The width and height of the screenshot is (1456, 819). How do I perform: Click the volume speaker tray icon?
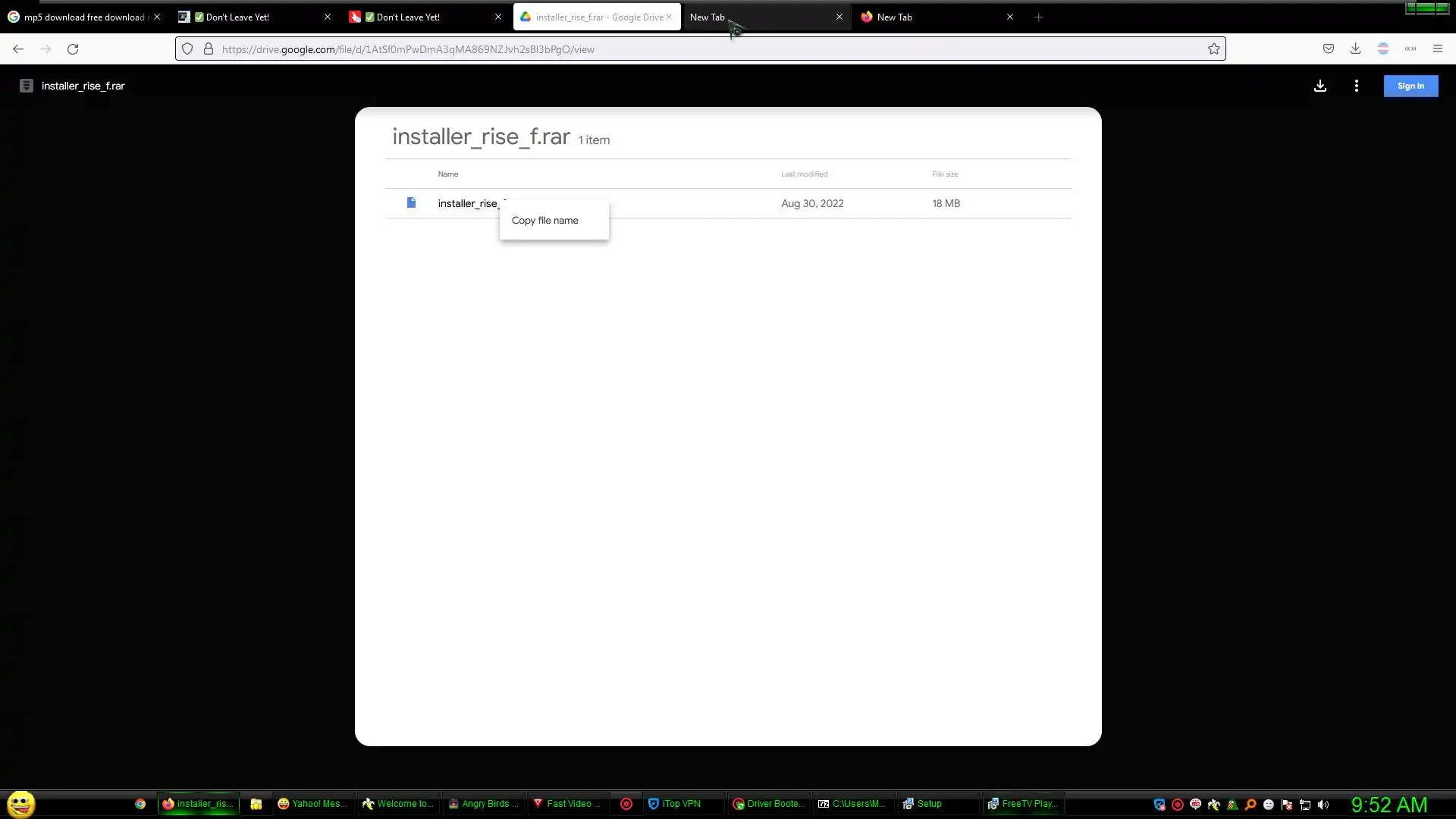tap(1323, 805)
